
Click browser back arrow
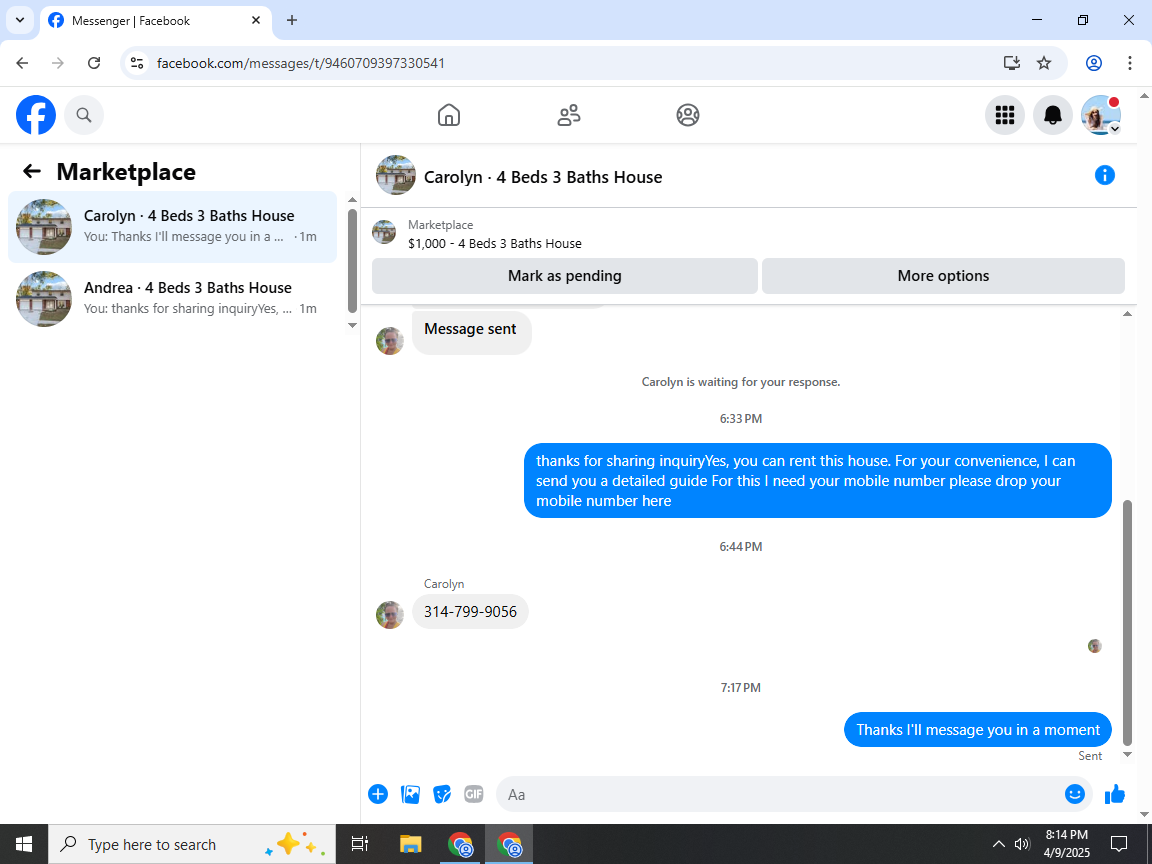22,63
